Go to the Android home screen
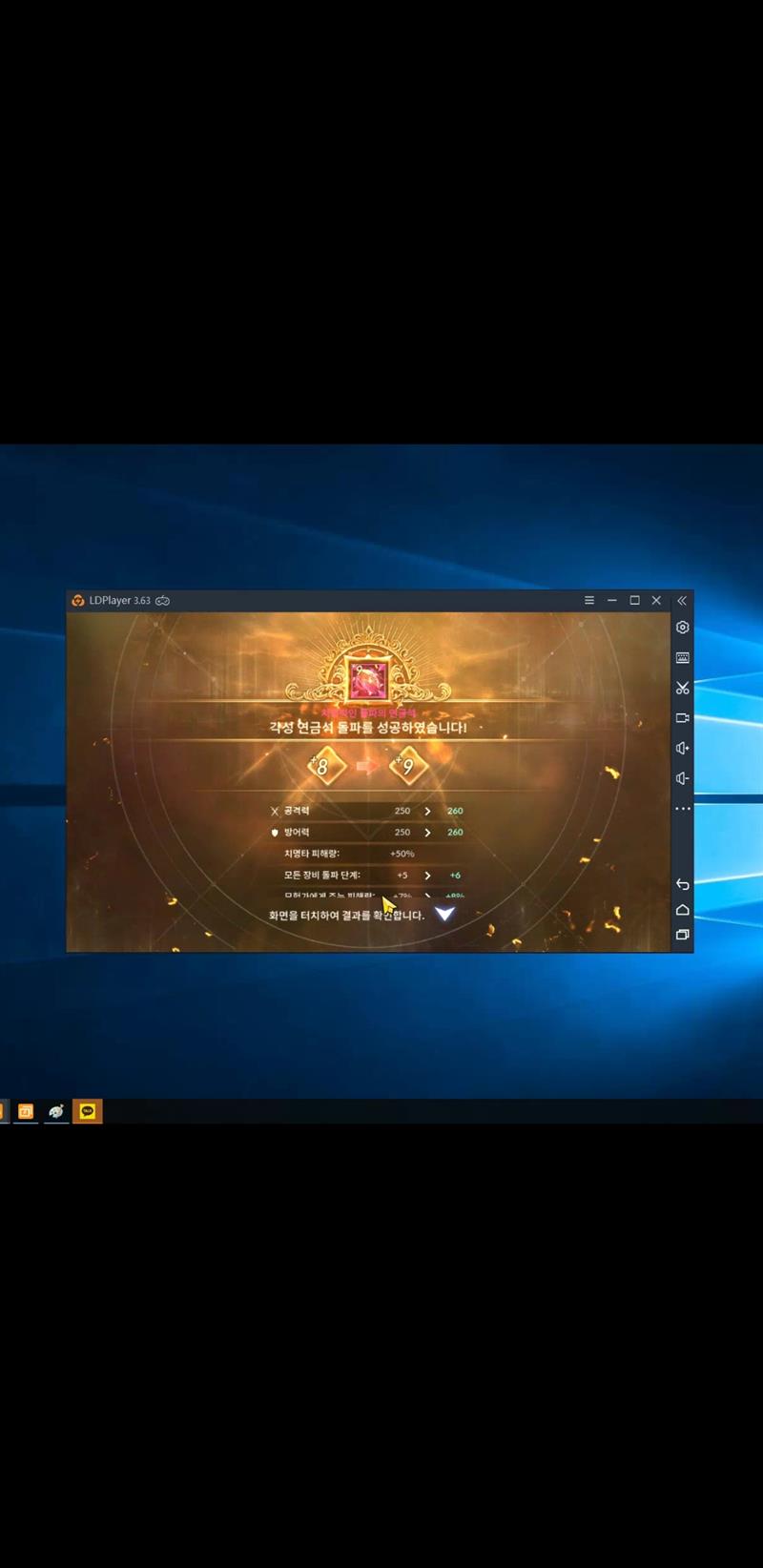 click(x=682, y=910)
